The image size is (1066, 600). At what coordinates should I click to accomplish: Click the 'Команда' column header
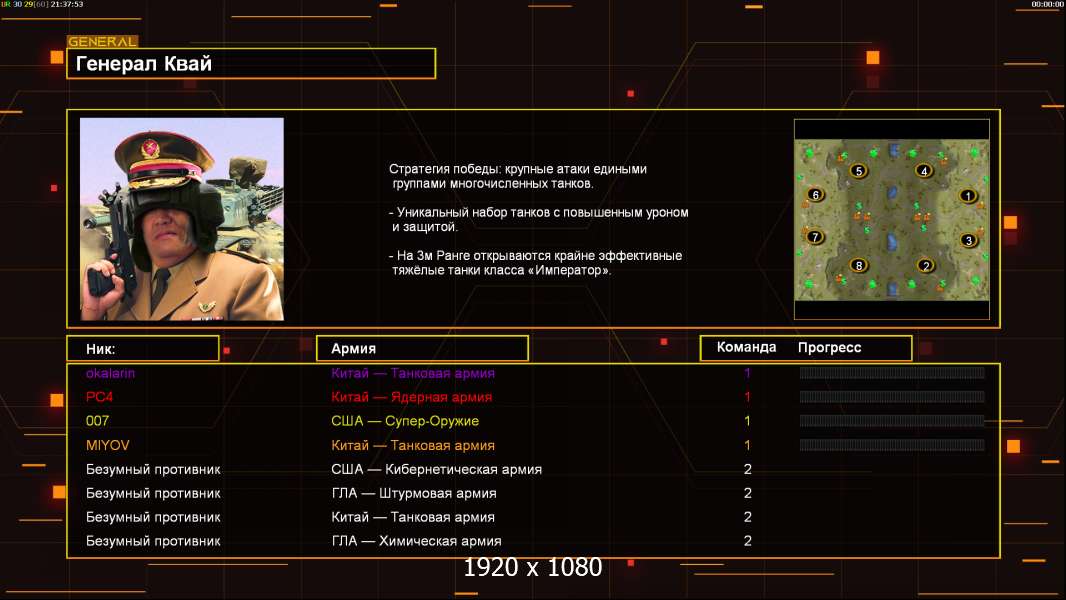point(746,347)
